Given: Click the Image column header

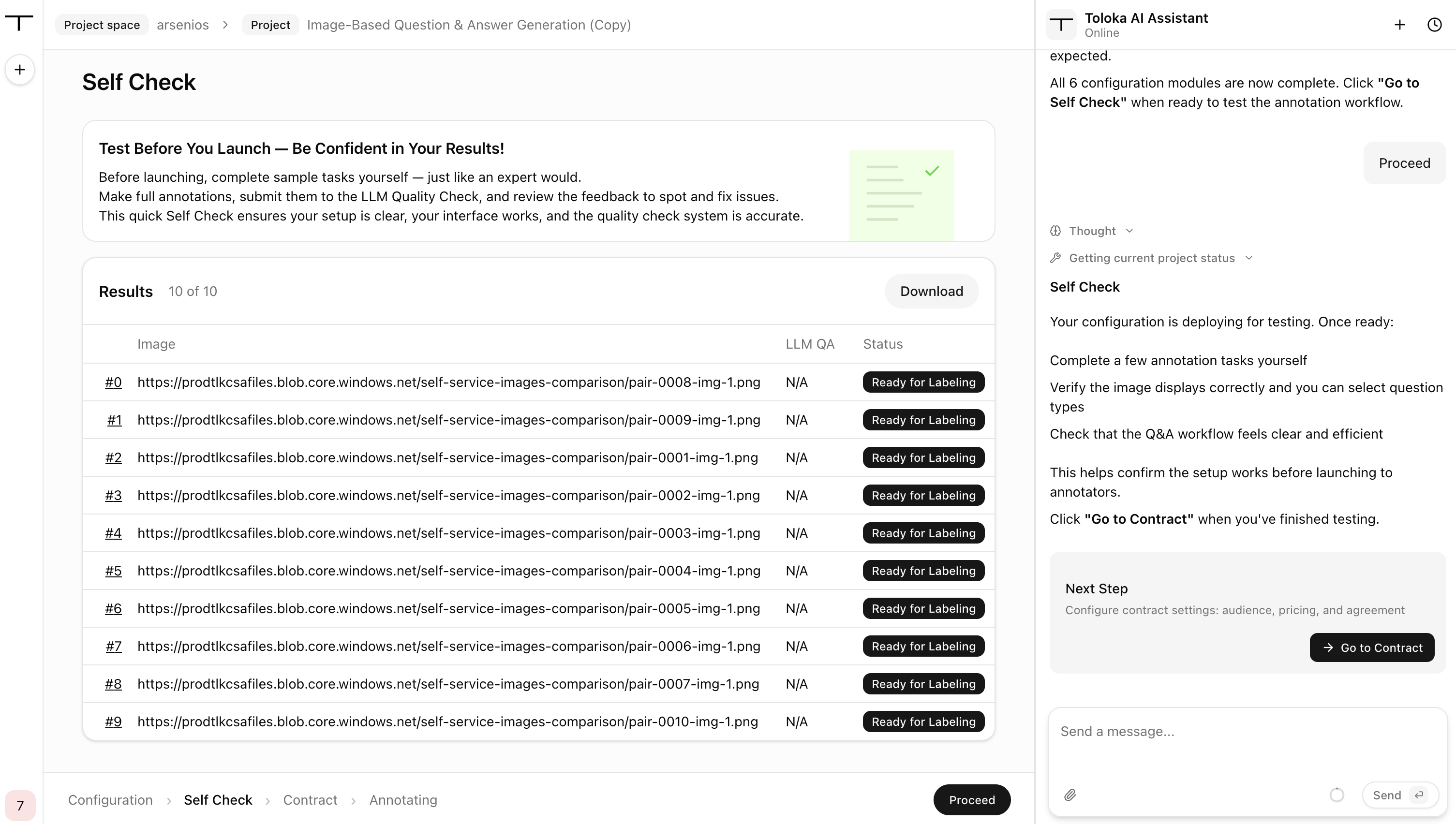Looking at the screenshot, I should click(x=156, y=344).
